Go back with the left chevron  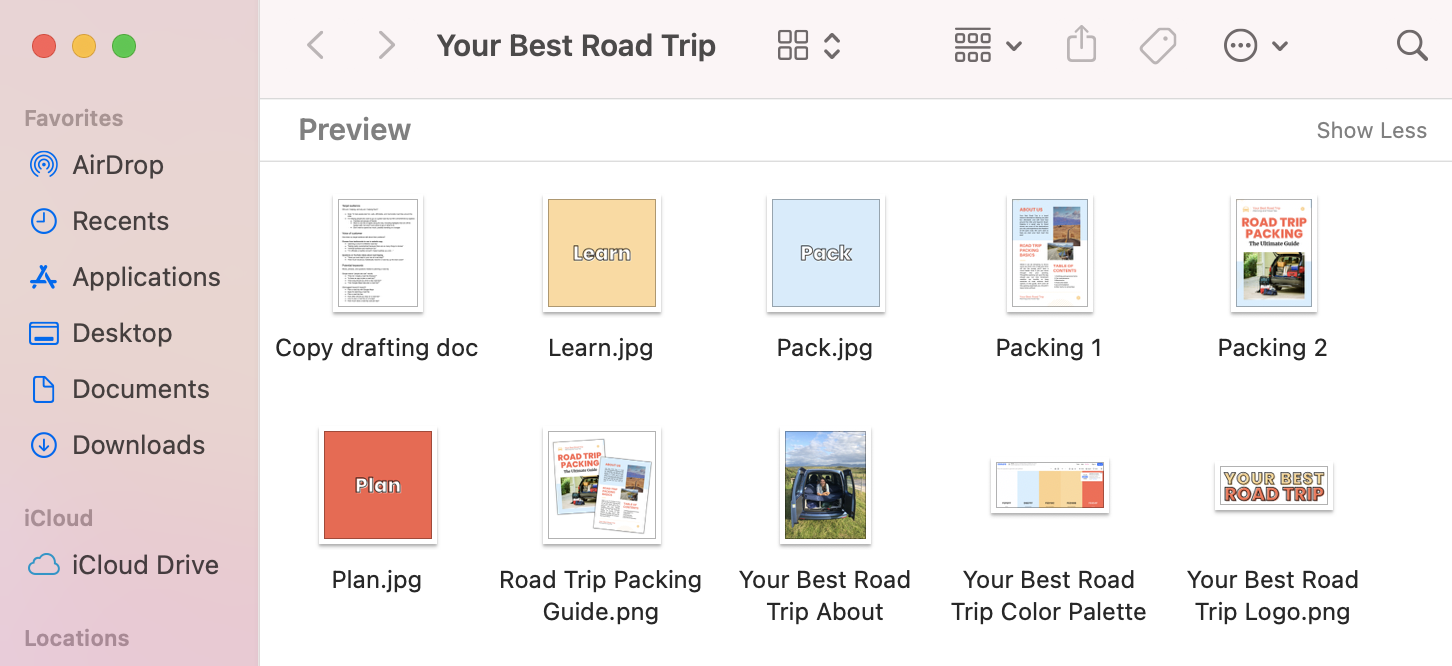pos(316,46)
